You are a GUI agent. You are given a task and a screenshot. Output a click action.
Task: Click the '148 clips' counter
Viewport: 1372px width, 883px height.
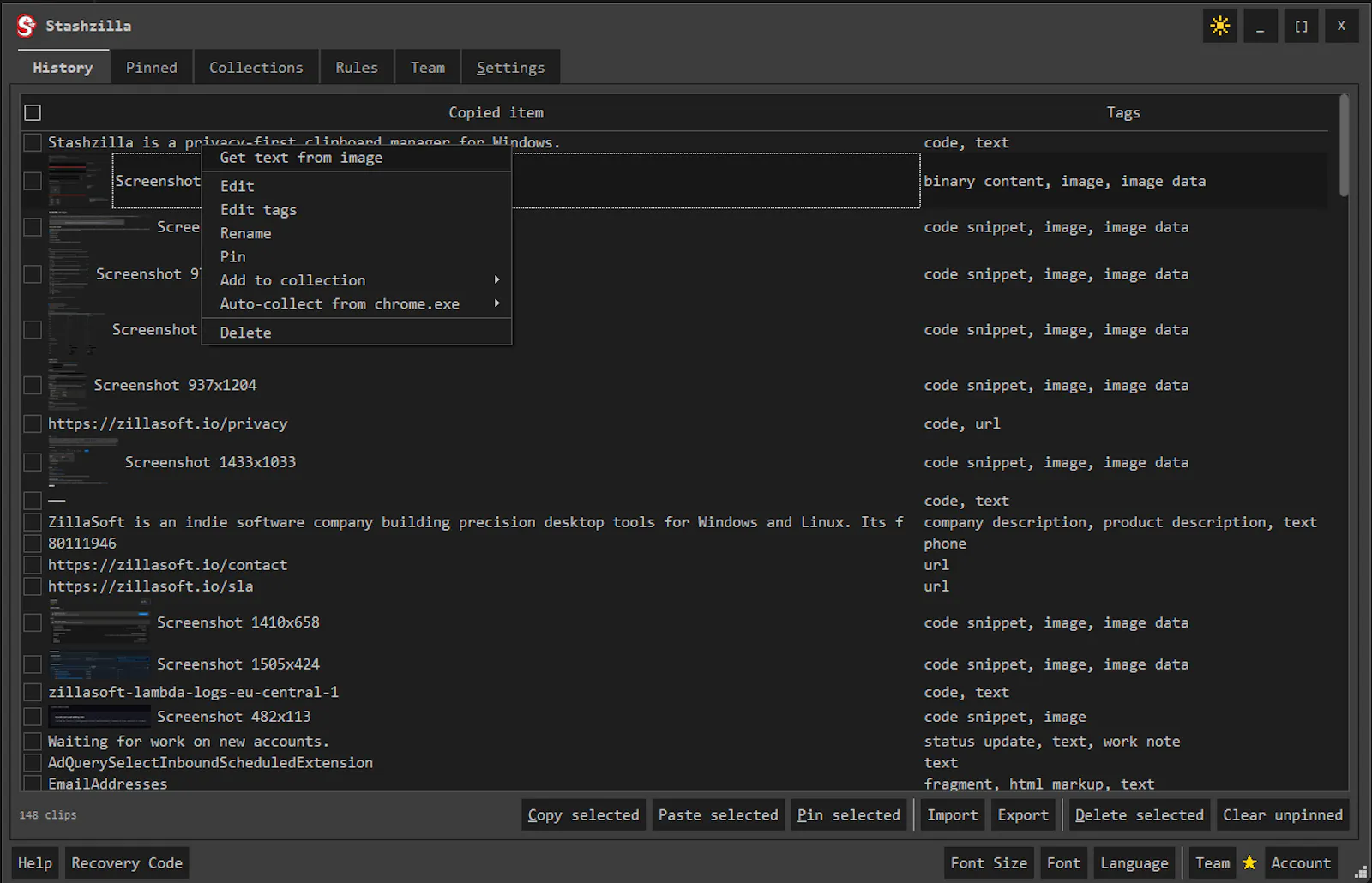point(48,814)
